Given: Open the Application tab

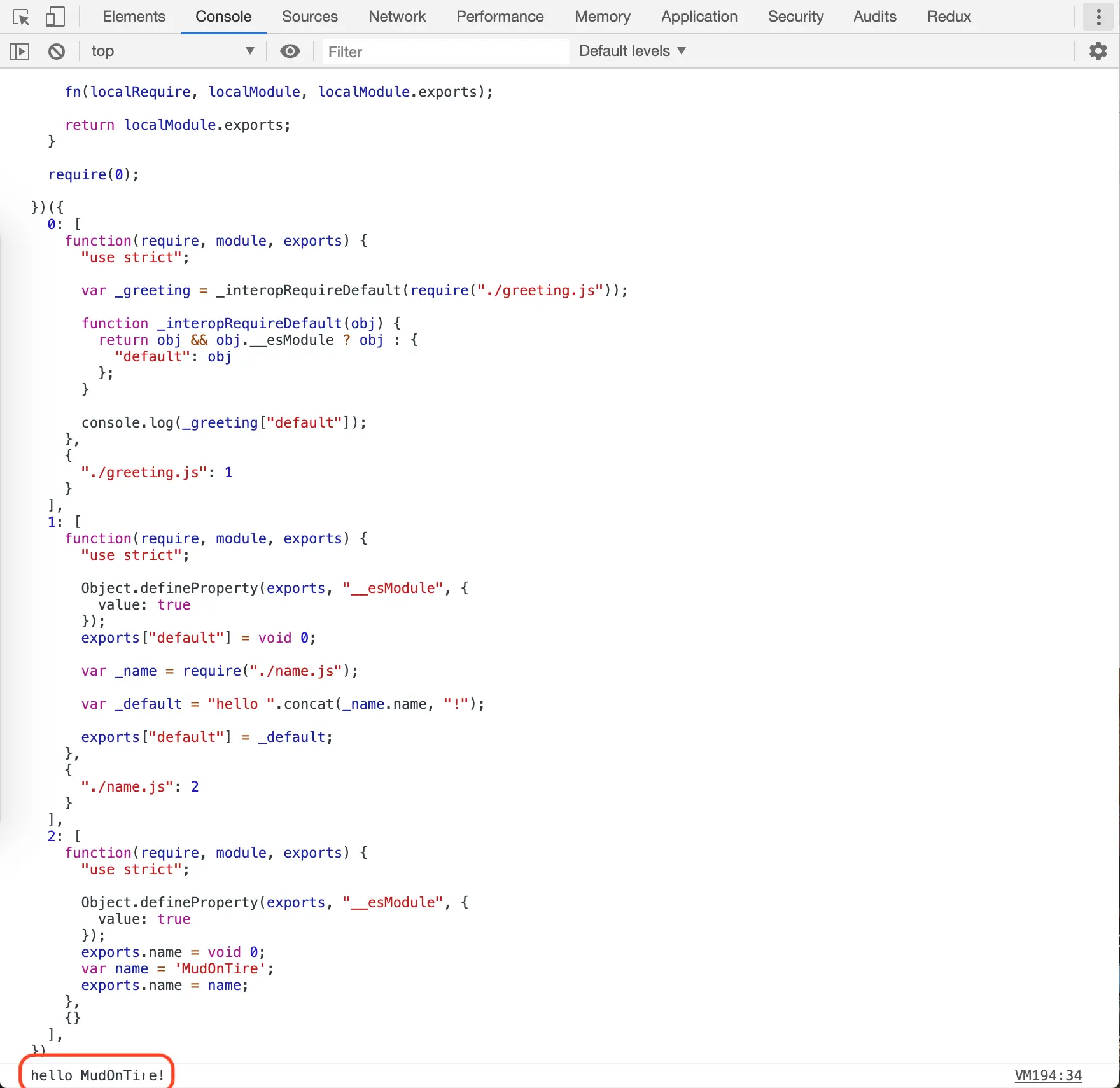Looking at the screenshot, I should (x=699, y=17).
